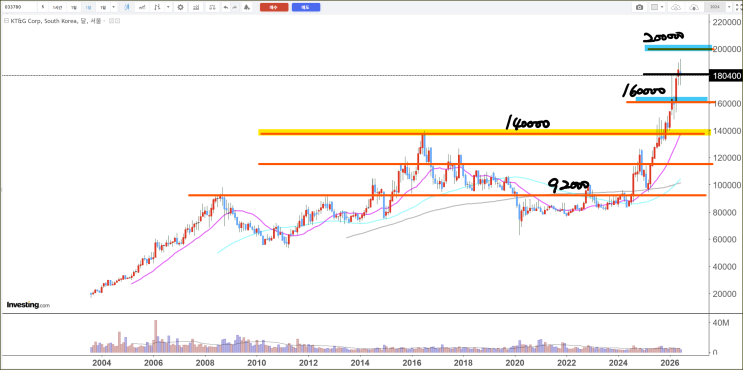This screenshot has width=743, height=370.
Task: Expand the chart type dropdown arrow
Action: point(168,7)
